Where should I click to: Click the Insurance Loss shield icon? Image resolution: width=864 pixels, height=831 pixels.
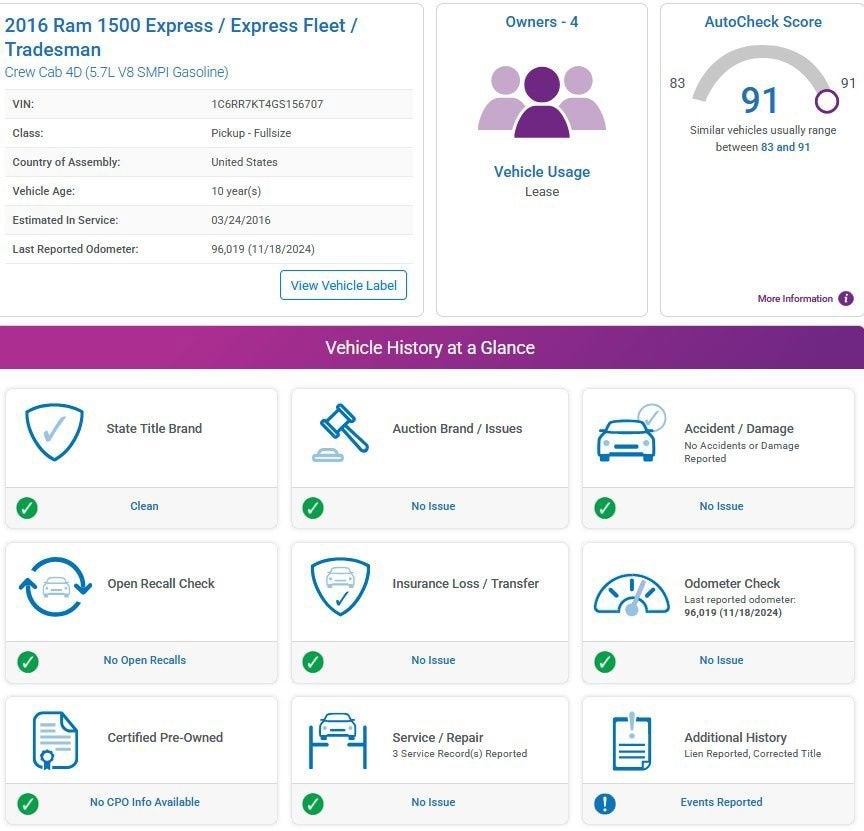tap(340, 586)
